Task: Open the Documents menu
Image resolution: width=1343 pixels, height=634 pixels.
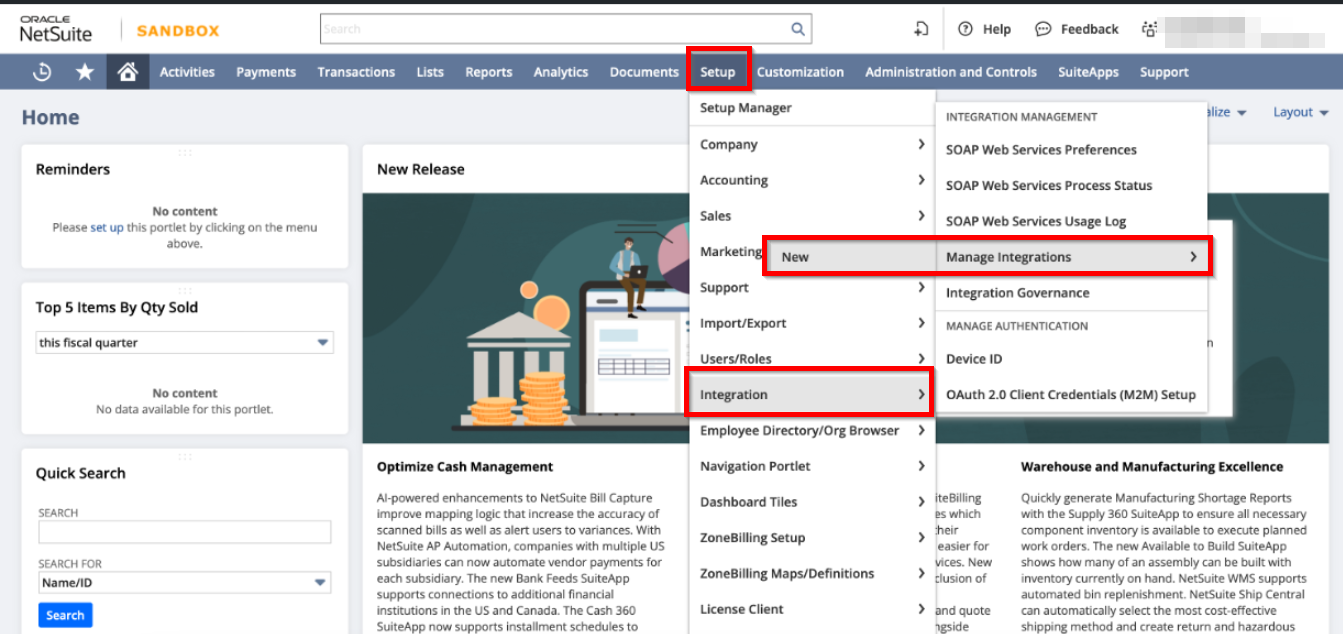Action: tap(644, 72)
